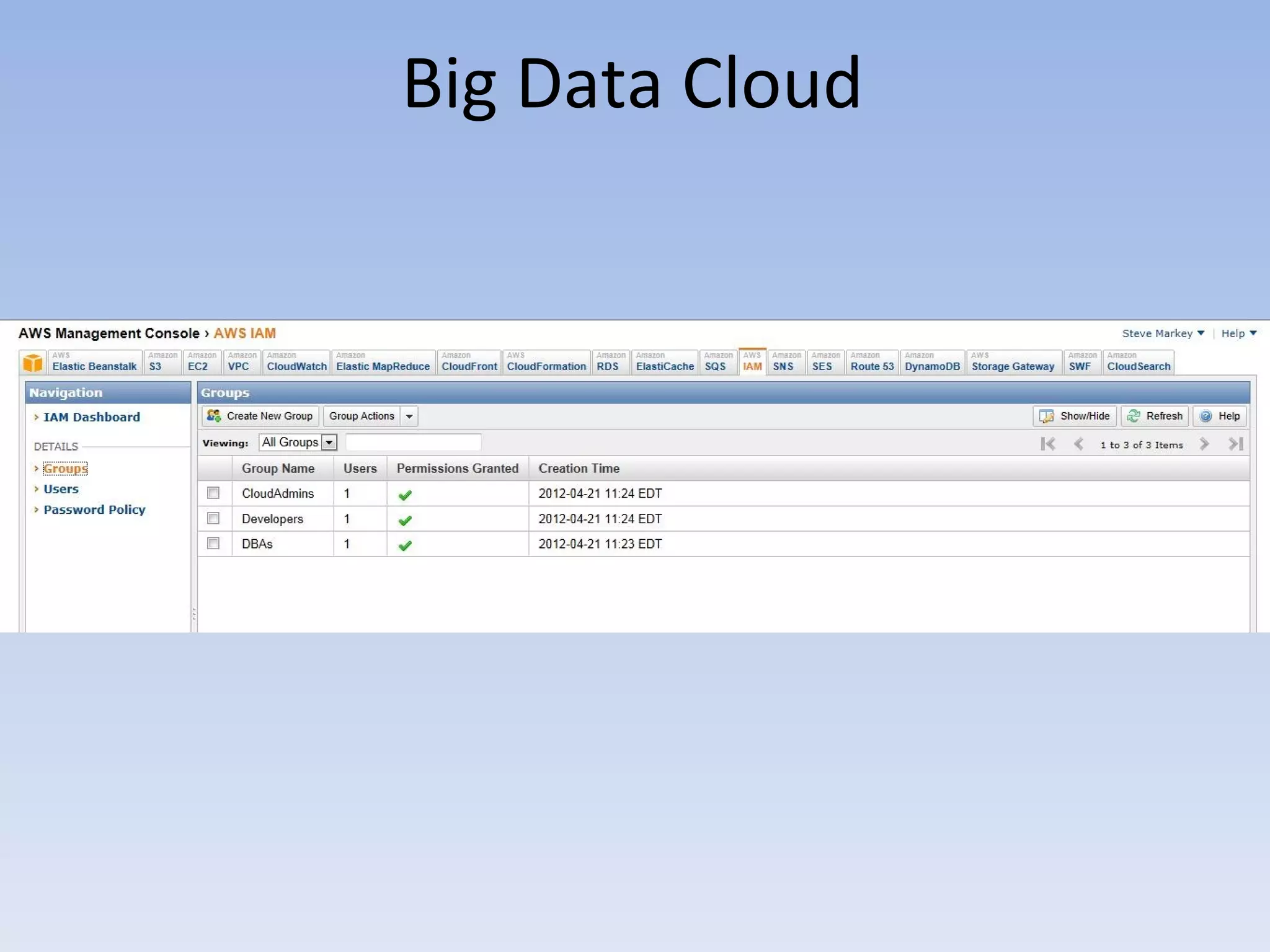Click the Create New Group button

tap(260, 416)
